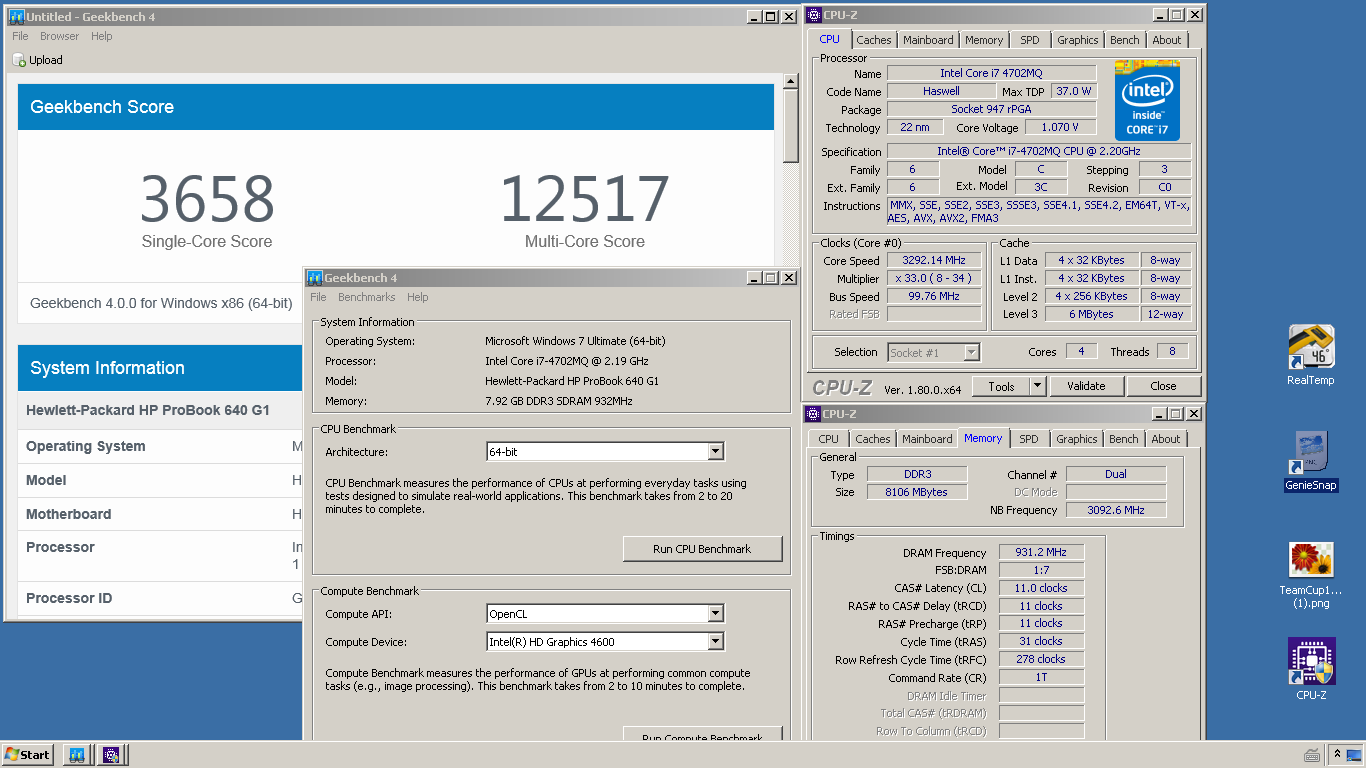Open Browser menu in Geekbench results window
This screenshot has width=1366, height=768.
59,36
